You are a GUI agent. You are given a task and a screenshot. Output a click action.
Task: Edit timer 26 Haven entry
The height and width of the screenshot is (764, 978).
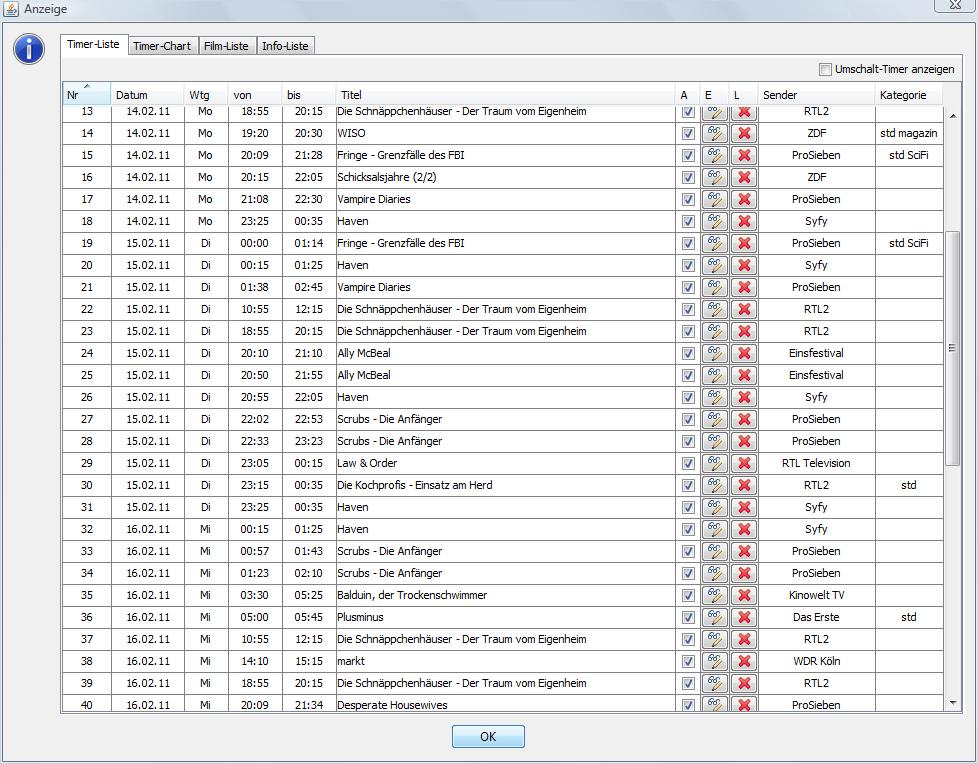(715, 397)
